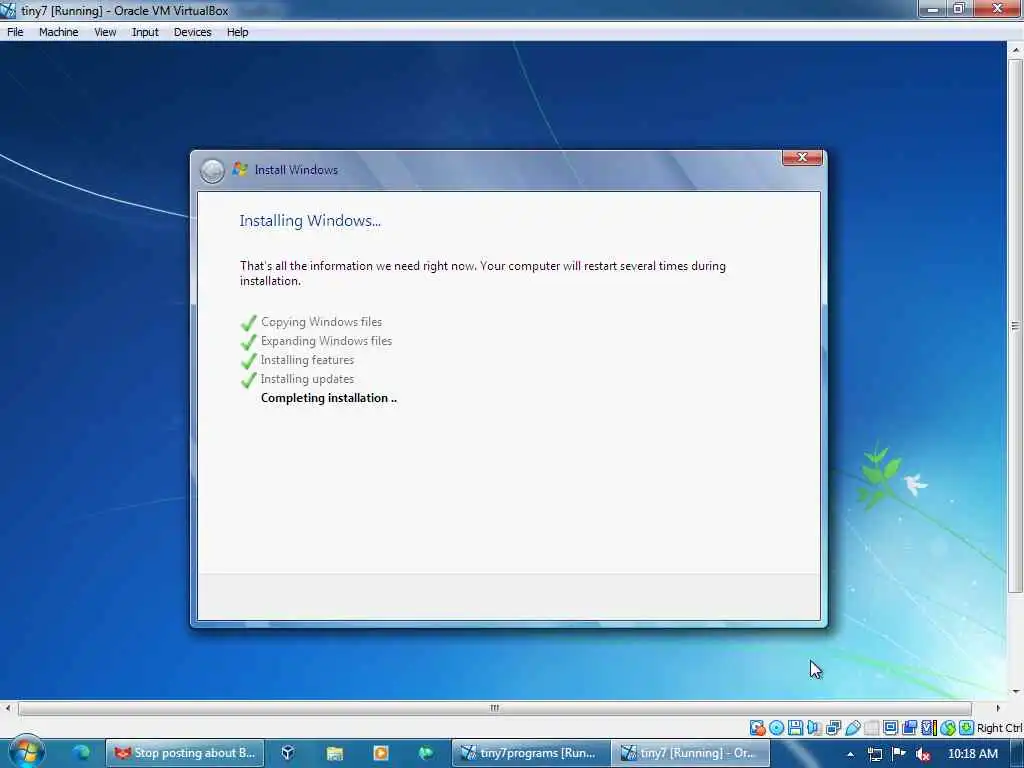Click 'Installing features' step
The image size is (1024, 768).
pos(307,360)
